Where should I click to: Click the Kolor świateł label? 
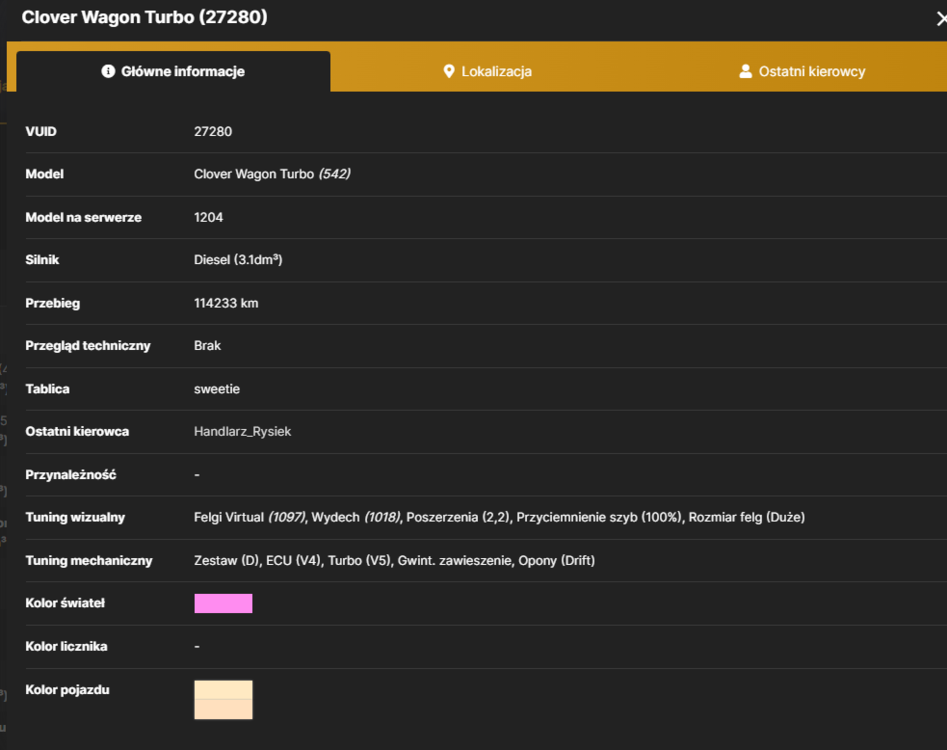coord(65,603)
